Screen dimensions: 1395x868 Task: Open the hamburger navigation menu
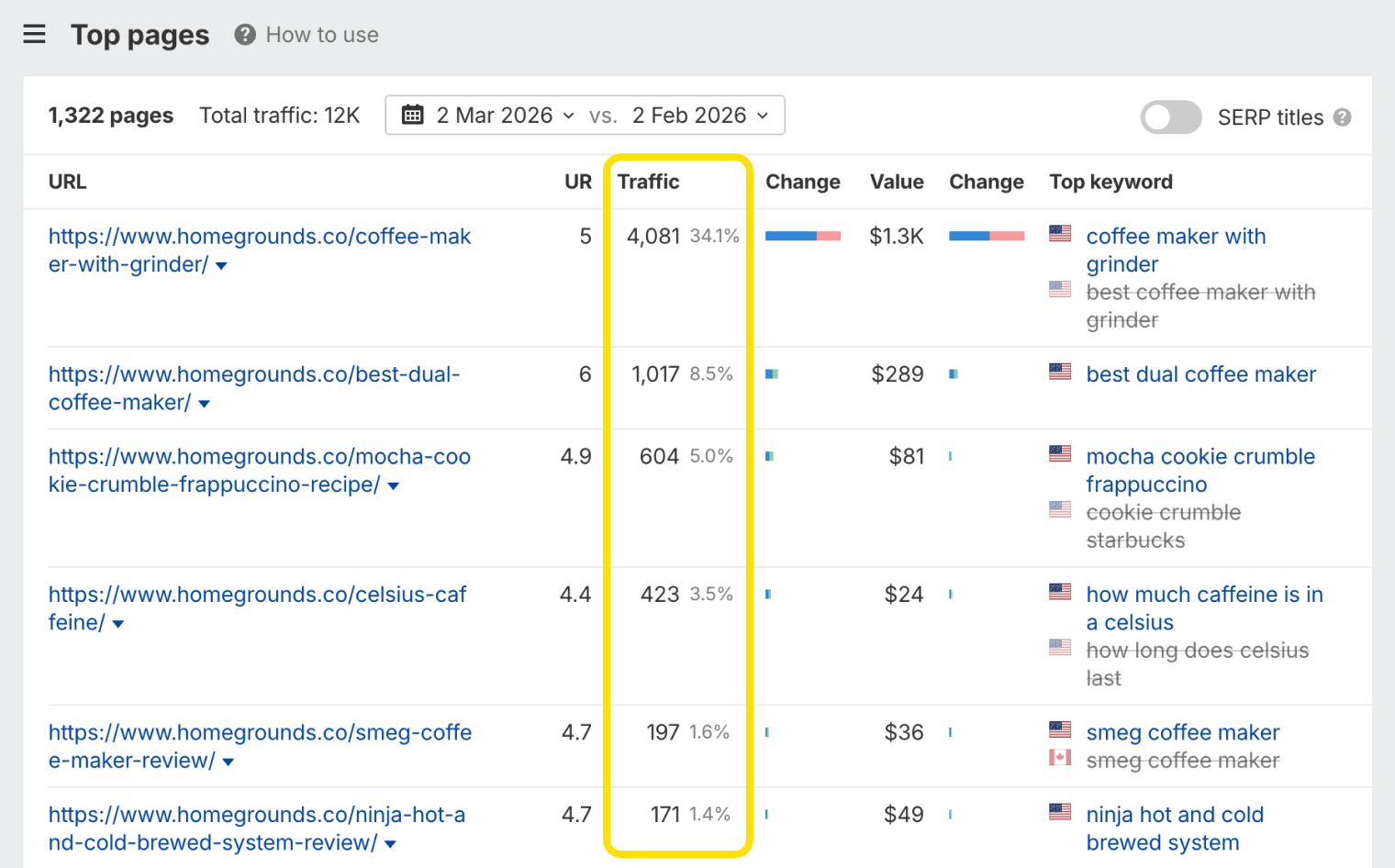click(x=34, y=34)
